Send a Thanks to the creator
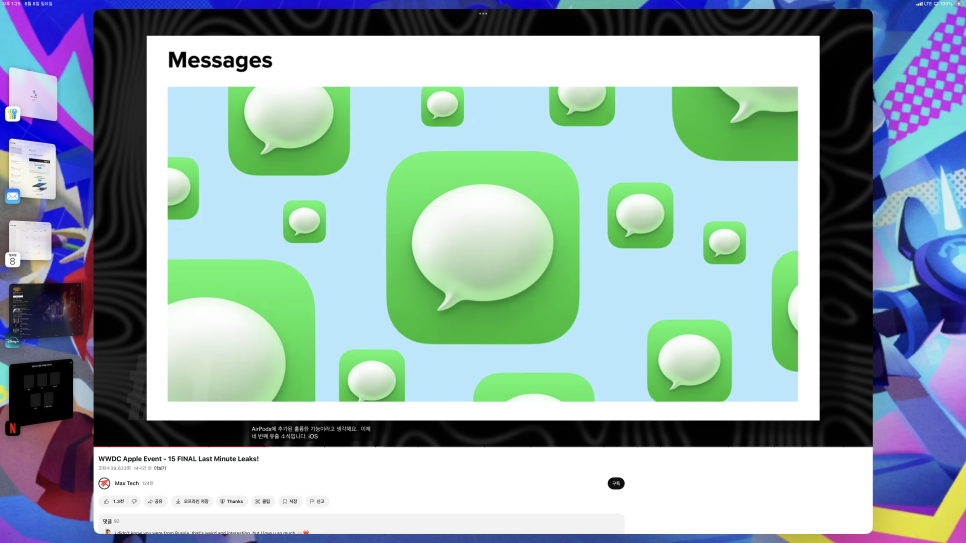The width and height of the screenshot is (966, 543). (x=232, y=502)
